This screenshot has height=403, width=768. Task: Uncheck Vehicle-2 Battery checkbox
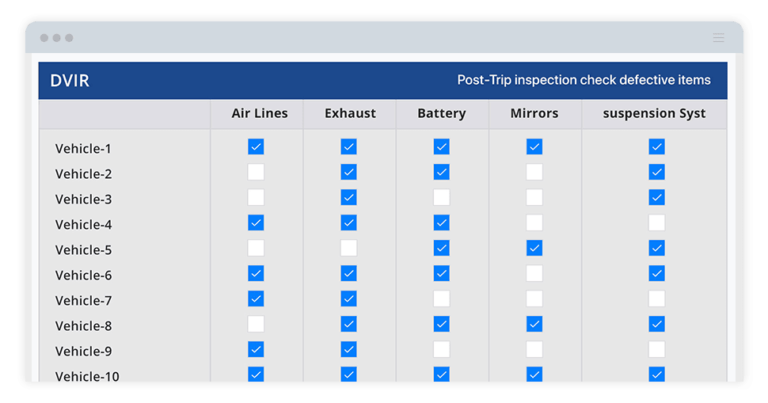coord(441,172)
